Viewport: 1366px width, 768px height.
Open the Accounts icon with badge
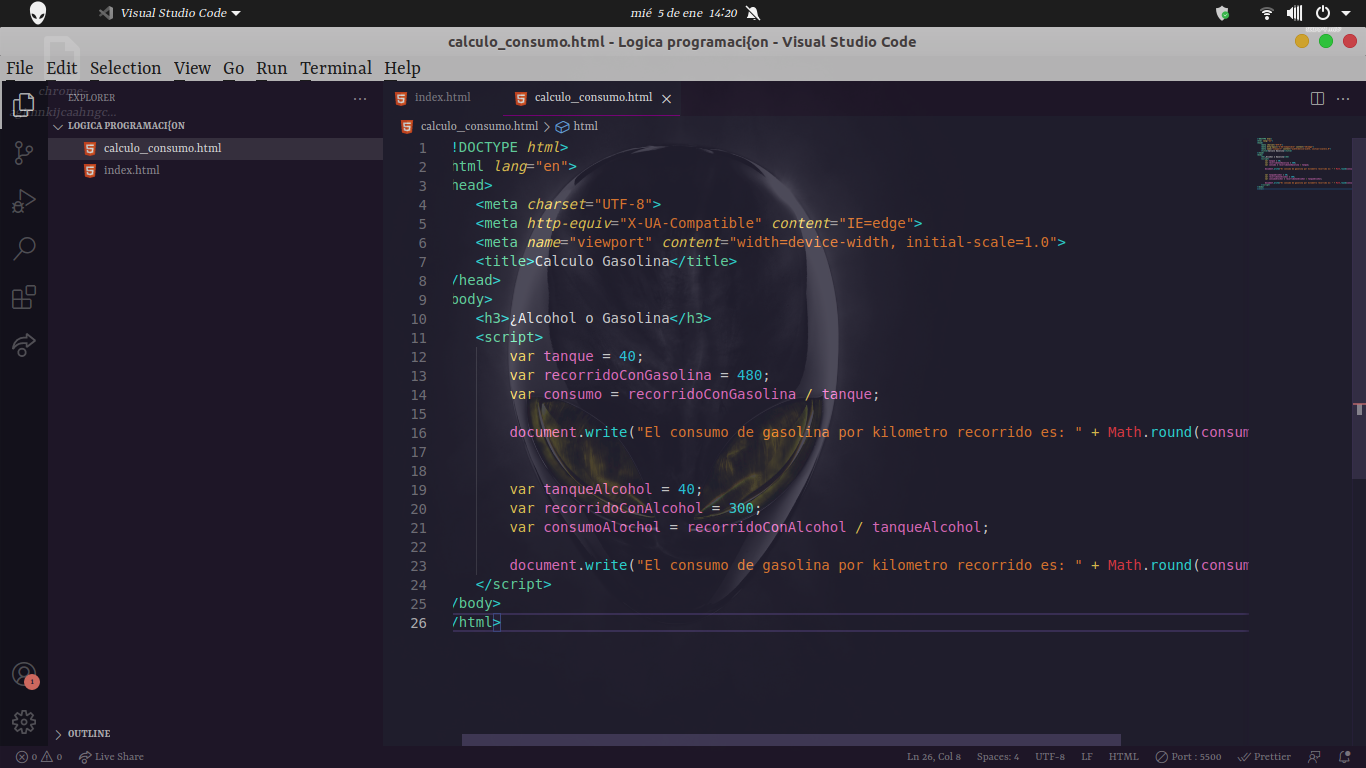(24, 674)
